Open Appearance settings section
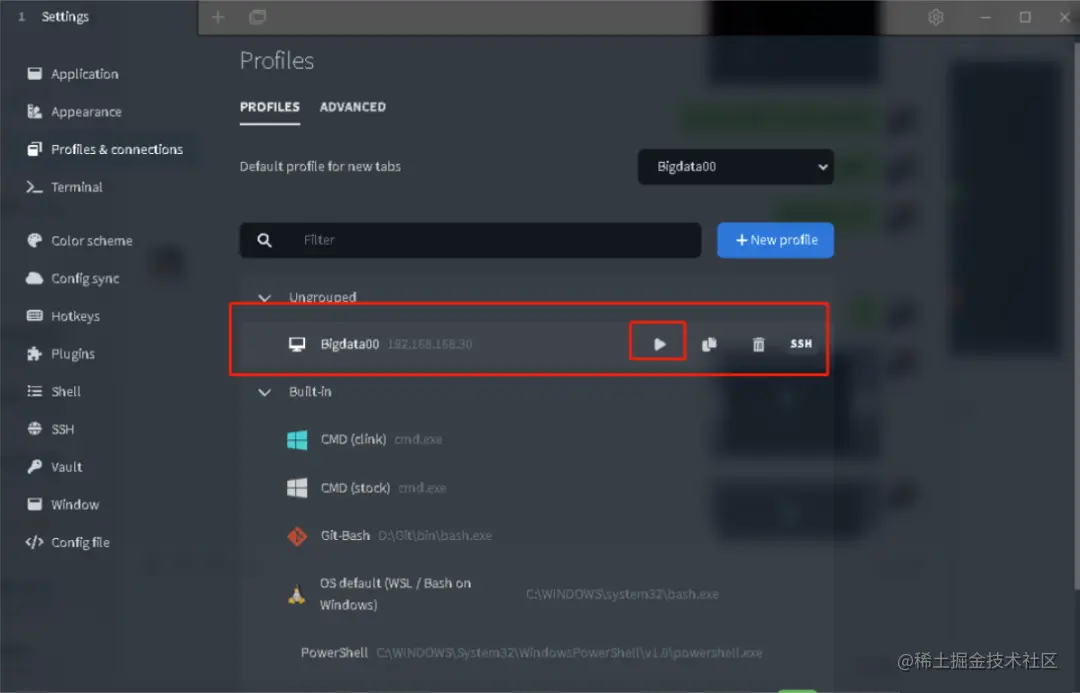This screenshot has height=693, width=1080. (x=74, y=112)
